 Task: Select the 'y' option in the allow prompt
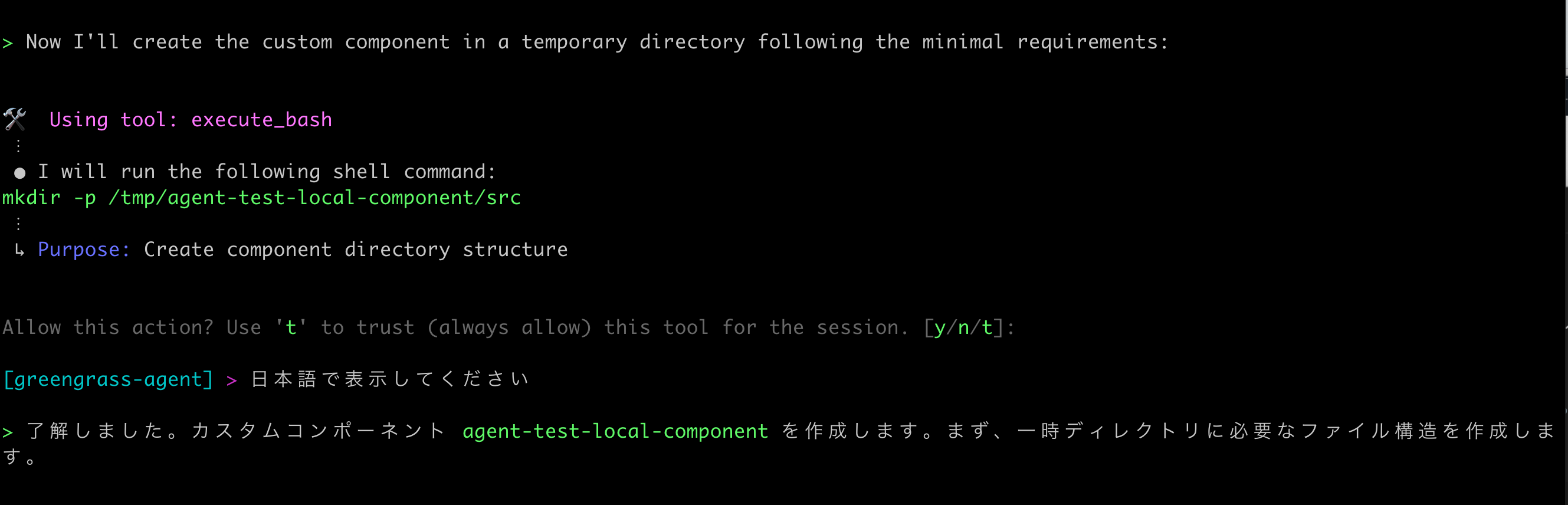[939, 328]
